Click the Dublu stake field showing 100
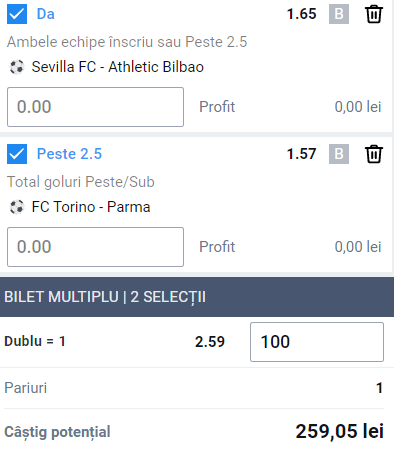This screenshot has height=454, width=394. click(317, 342)
